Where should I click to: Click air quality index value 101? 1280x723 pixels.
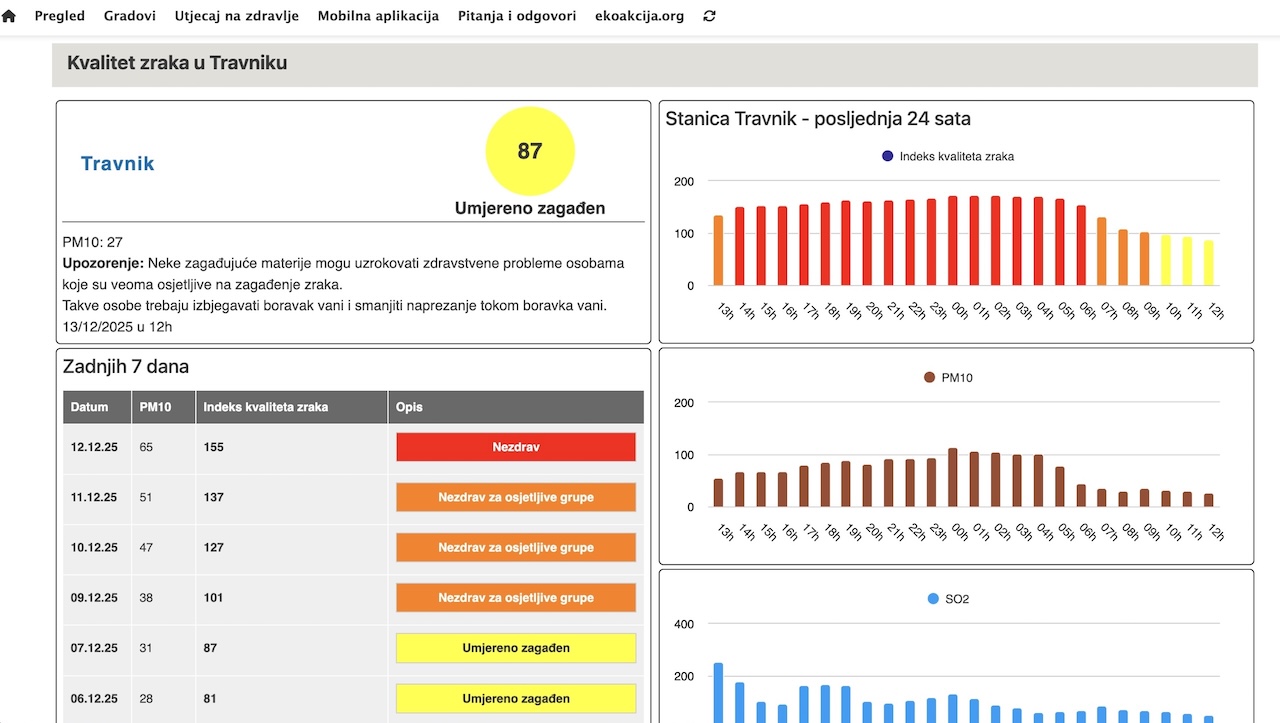click(214, 598)
